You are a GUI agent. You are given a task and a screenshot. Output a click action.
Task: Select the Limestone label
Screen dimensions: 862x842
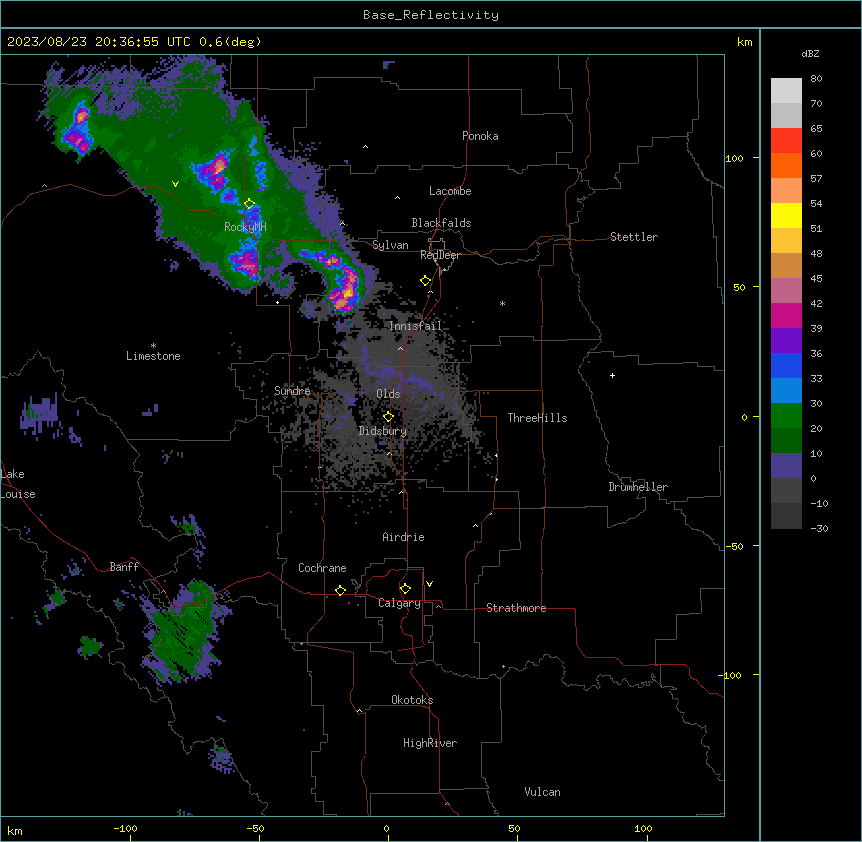coord(153,356)
